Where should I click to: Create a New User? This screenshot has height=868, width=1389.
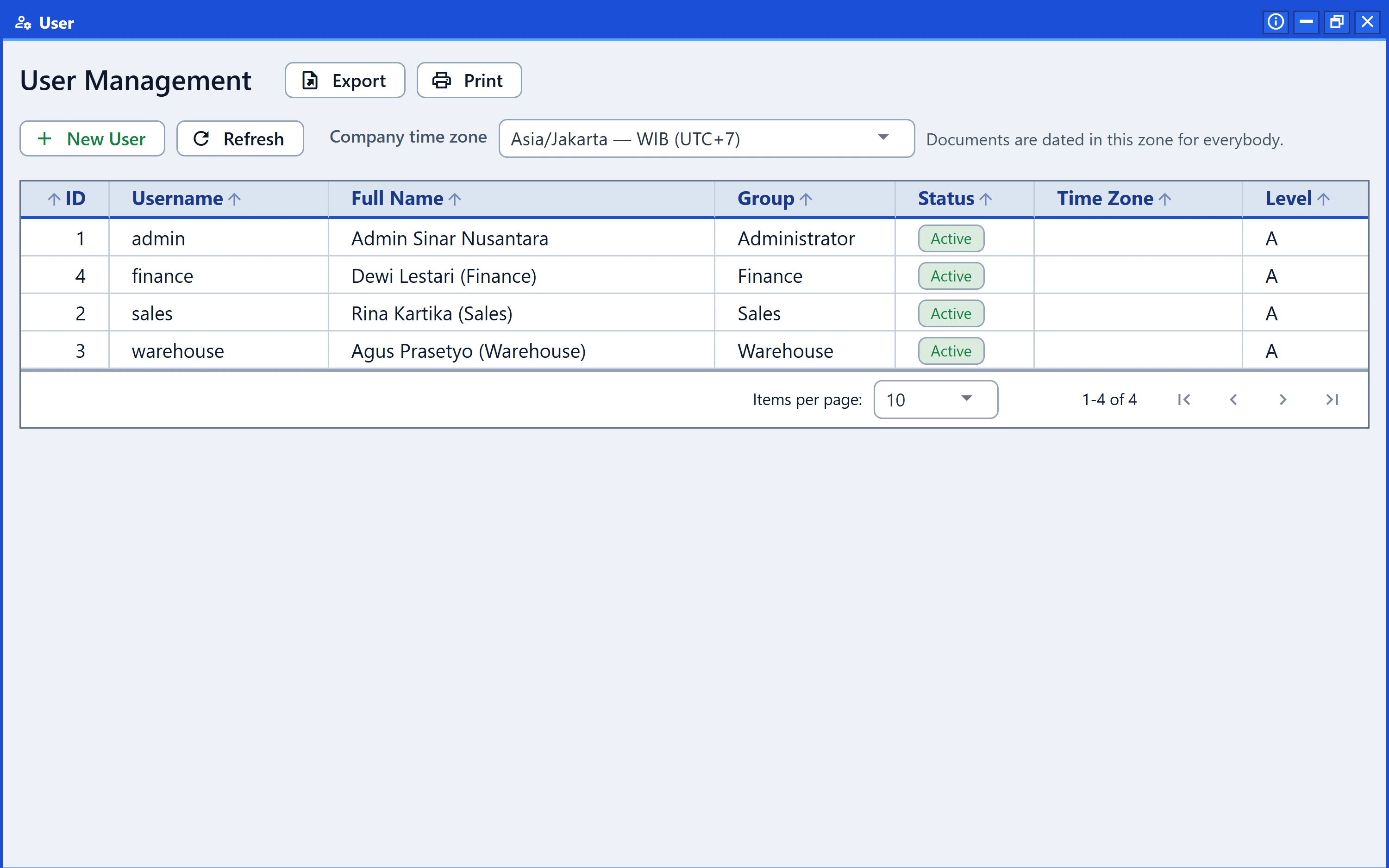click(x=93, y=138)
